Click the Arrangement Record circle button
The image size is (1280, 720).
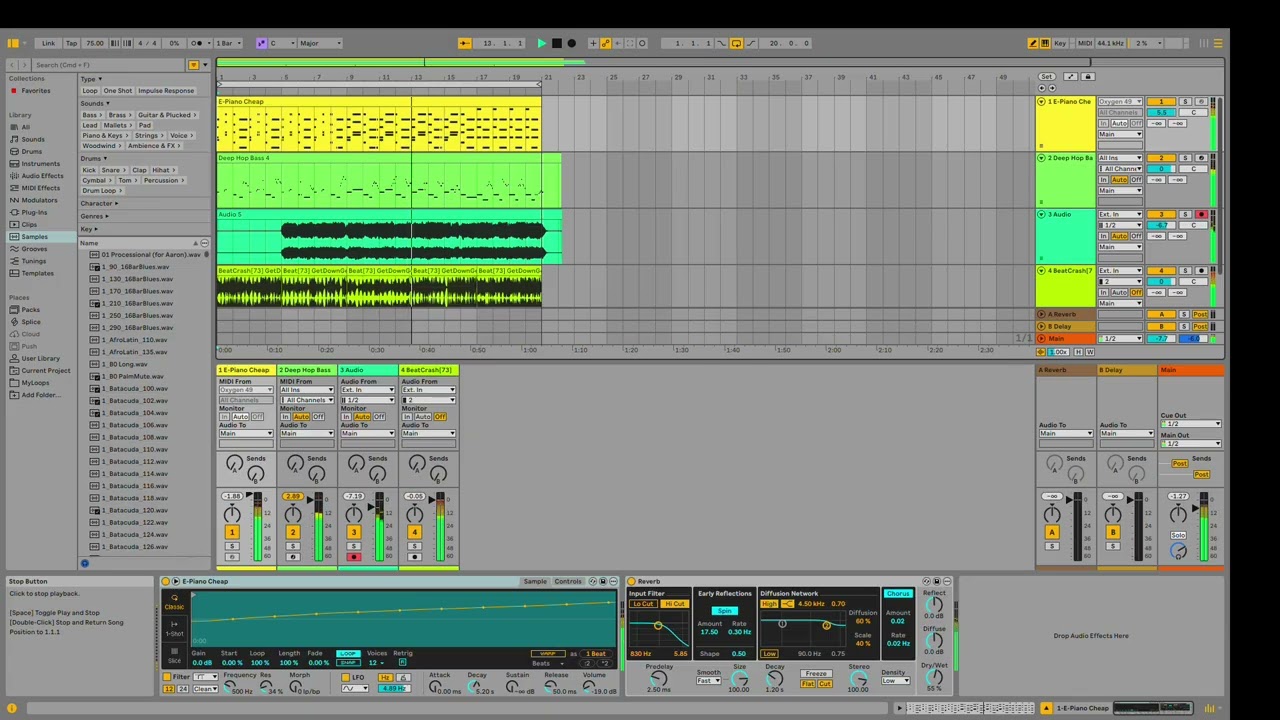tap(571, 43)
